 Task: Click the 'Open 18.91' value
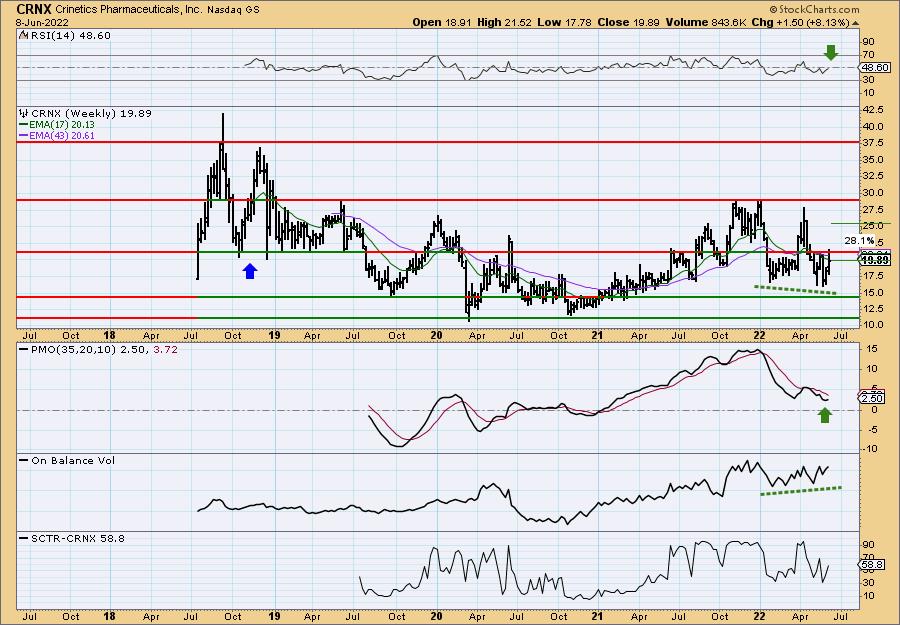[x=443, y=22]
